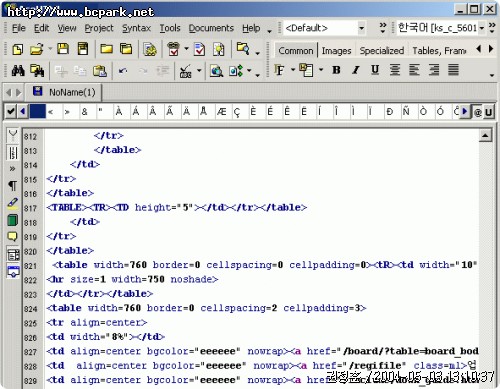Open the Edit menu

[x=41, y=28]
